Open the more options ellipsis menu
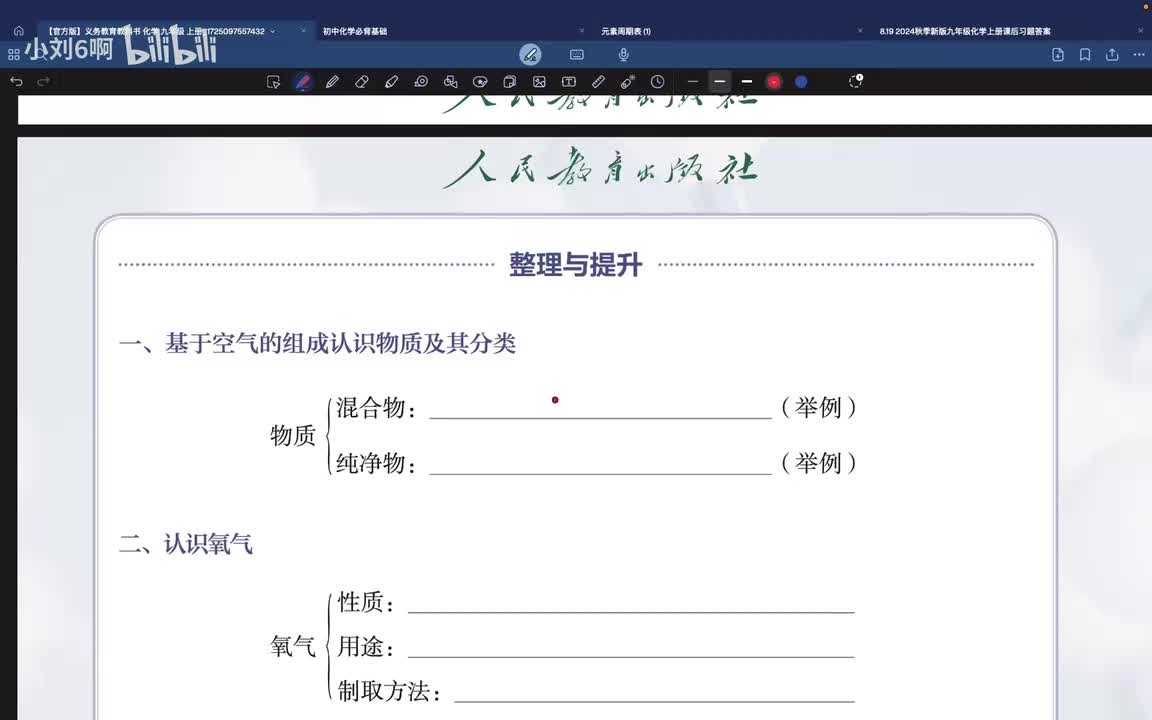 click(x=1139, y=54)
